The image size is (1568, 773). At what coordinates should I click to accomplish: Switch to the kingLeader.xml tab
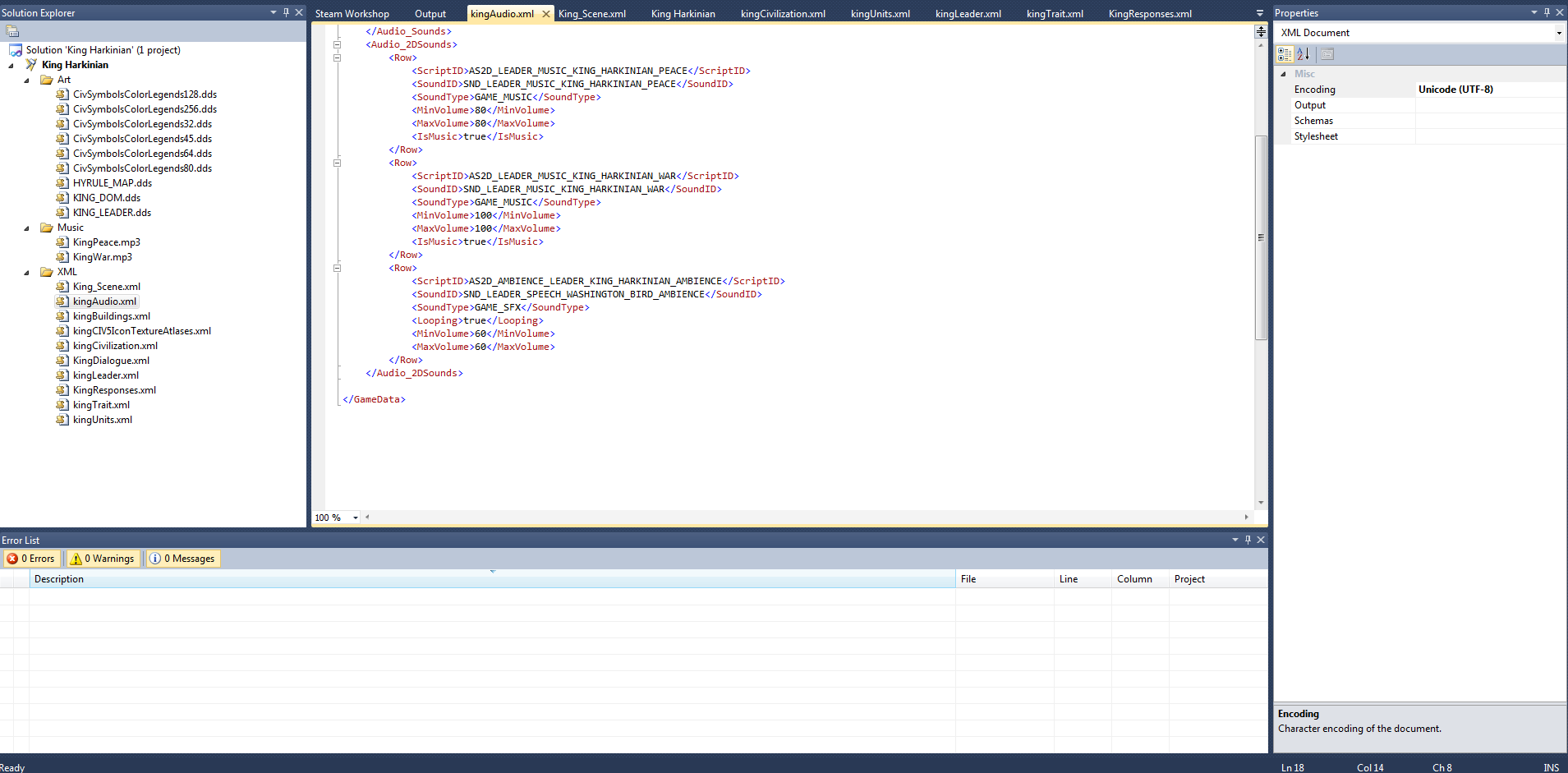tap(968, 14)
